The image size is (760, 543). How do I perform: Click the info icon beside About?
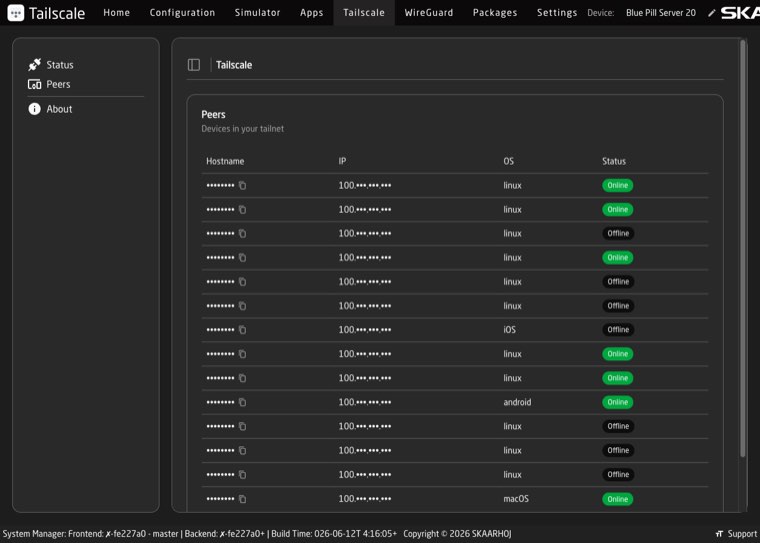tap(34, 109)
